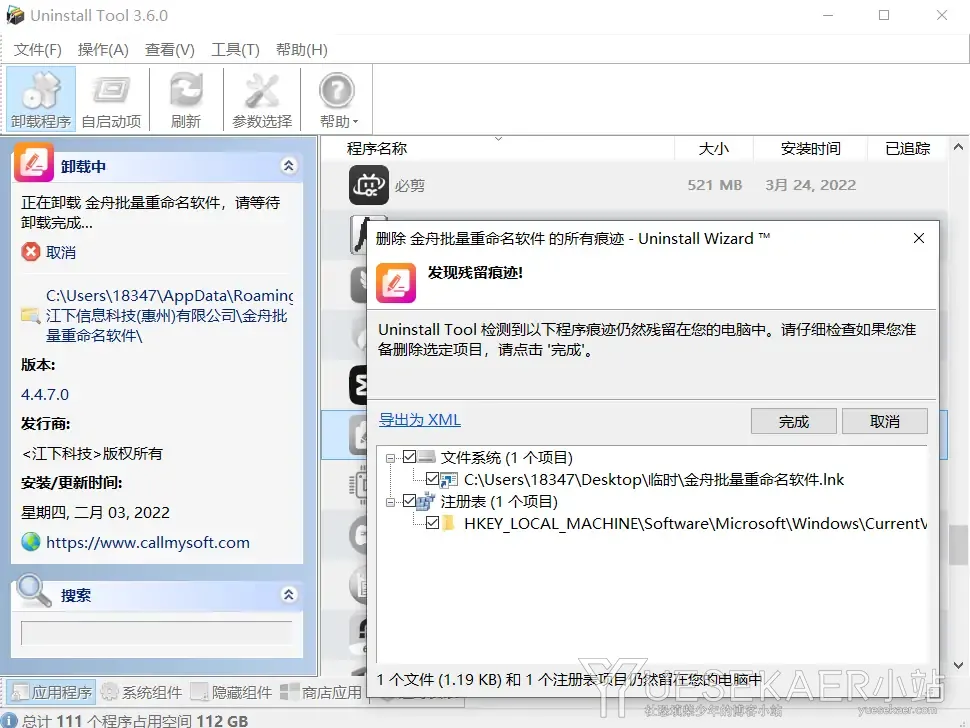Click the folder icon beside install path
Viewport: 970px width, 728px height.
point(30,315)
